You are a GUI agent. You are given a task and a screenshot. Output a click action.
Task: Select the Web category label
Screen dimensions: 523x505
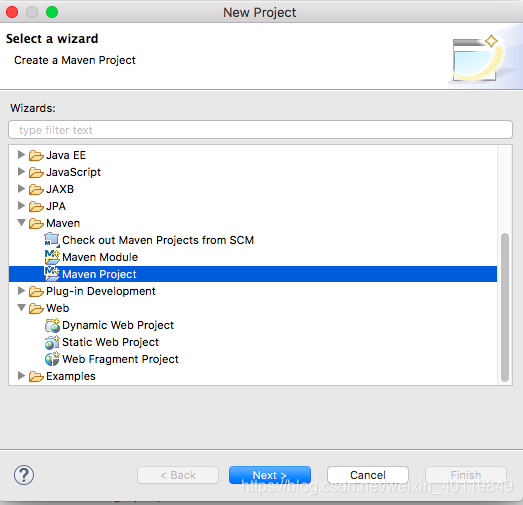58,309
